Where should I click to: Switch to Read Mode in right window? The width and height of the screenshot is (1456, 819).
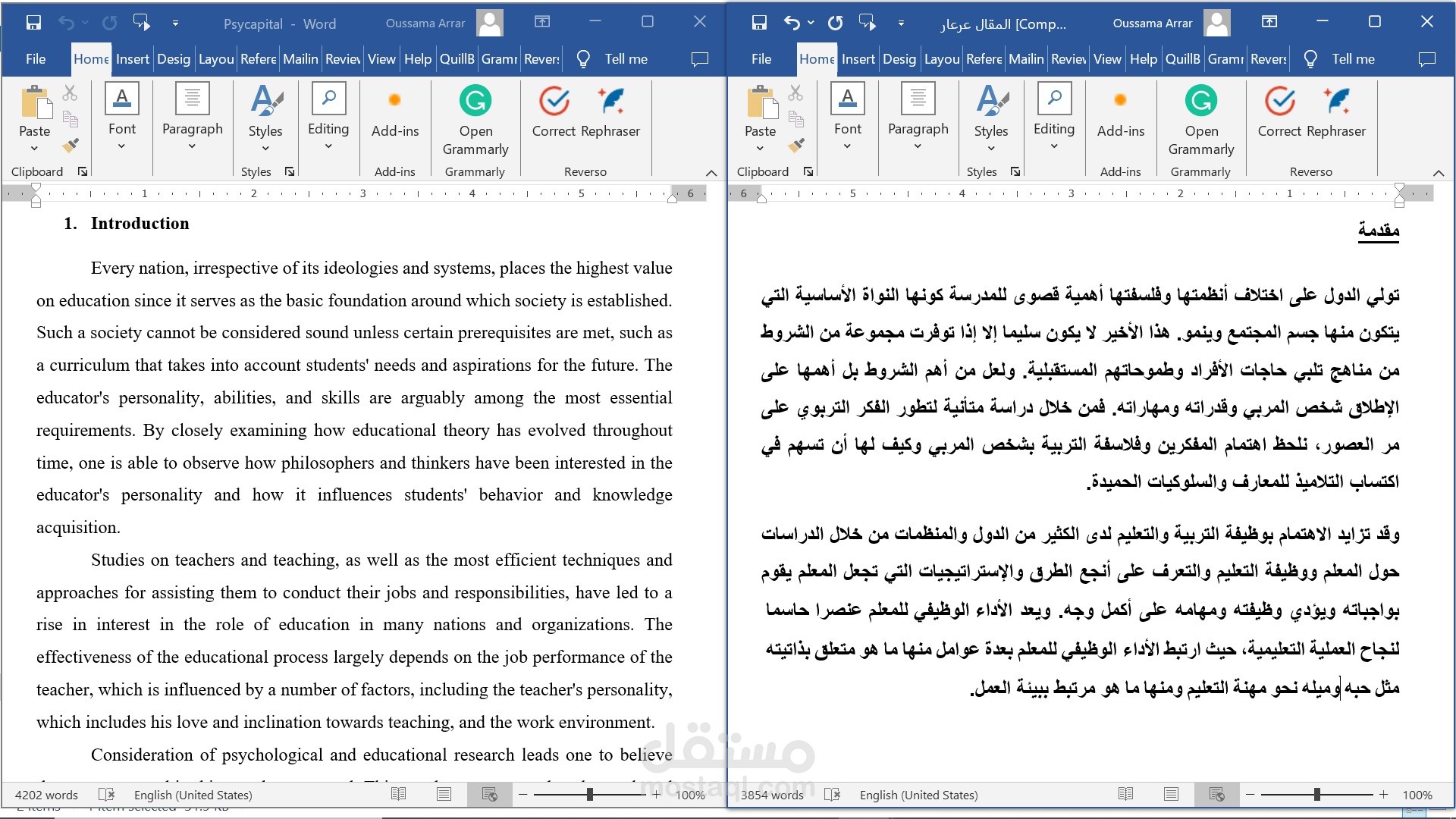click(1125, 795)
